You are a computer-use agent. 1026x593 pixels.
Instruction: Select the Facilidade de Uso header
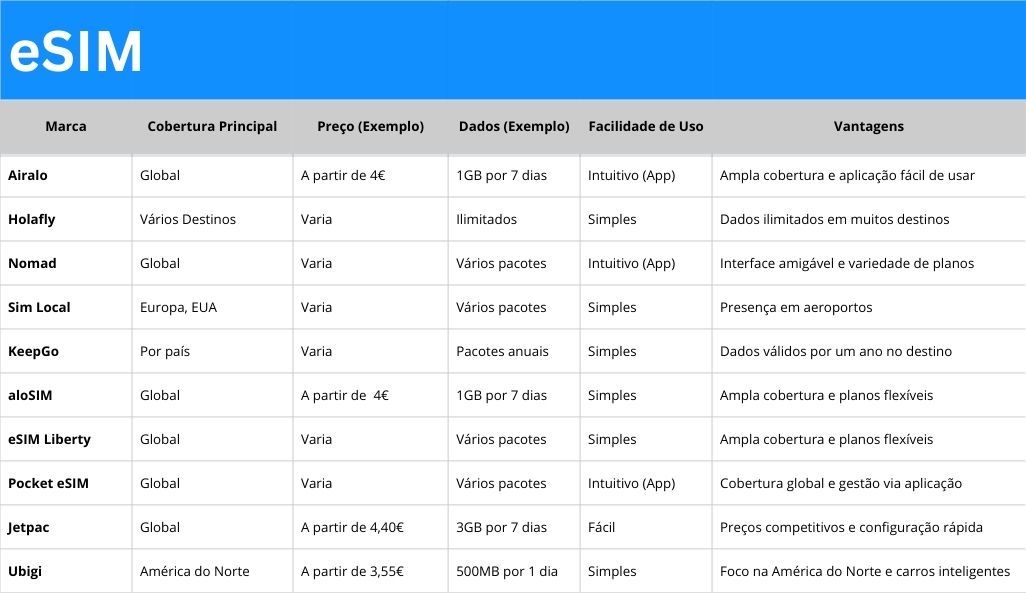pyautogui.click(x=646, y=126)
